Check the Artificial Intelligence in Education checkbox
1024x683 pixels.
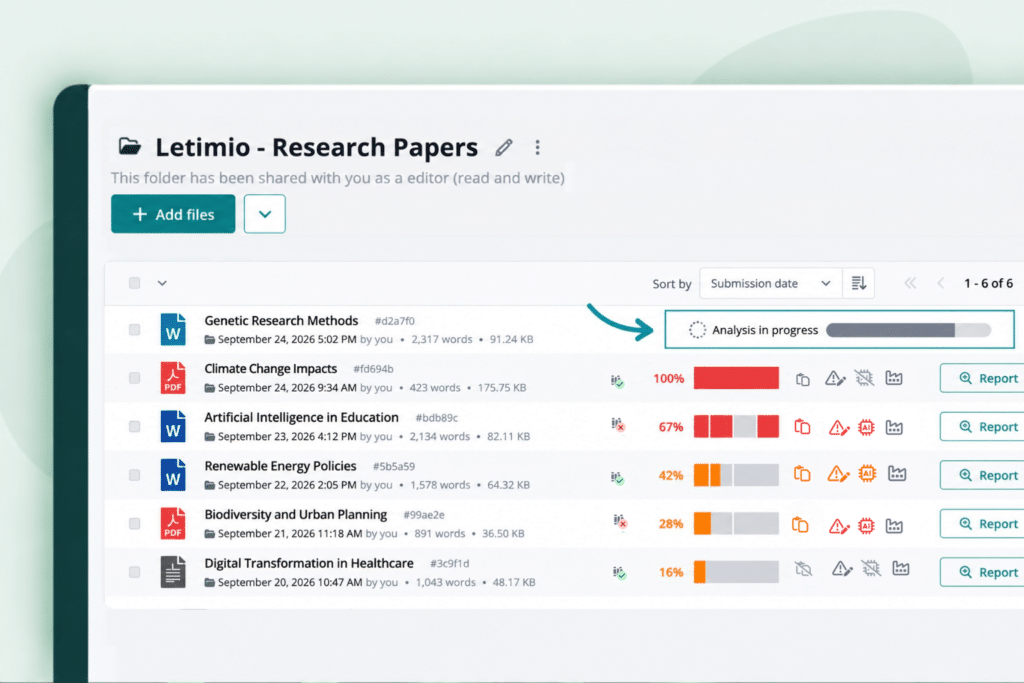pyautogui.click(x=135, y=426)
